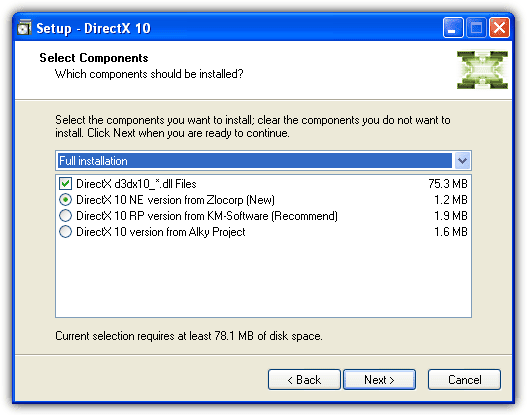This screenshot has height=415, width=527.
Task: Select DirectX 10 NE version from Zlocorp
Action: [65, 200]
